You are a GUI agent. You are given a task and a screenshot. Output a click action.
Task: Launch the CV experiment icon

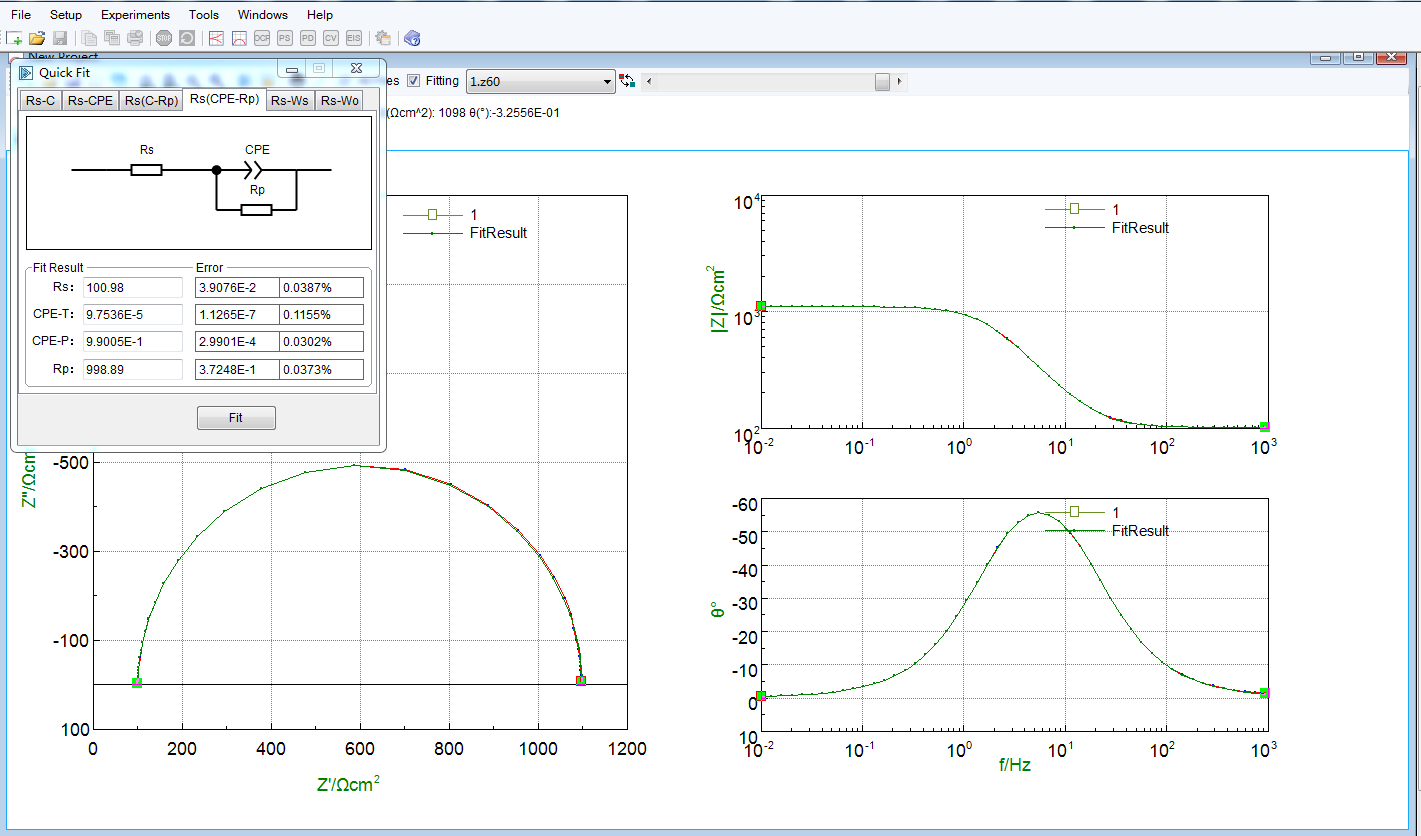(x=331, y=38)
